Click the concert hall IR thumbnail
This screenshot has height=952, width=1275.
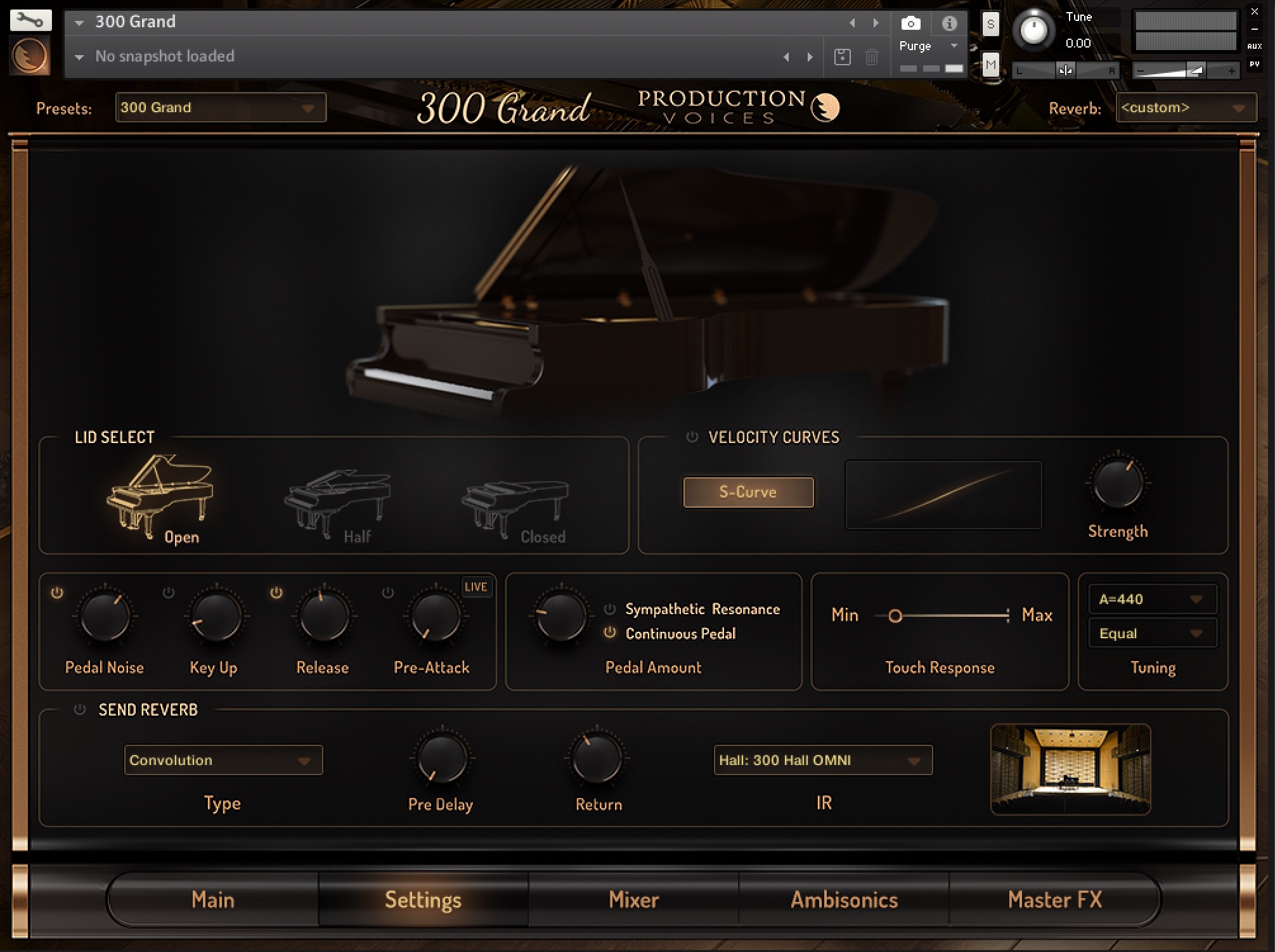(x=1070, y=769)
